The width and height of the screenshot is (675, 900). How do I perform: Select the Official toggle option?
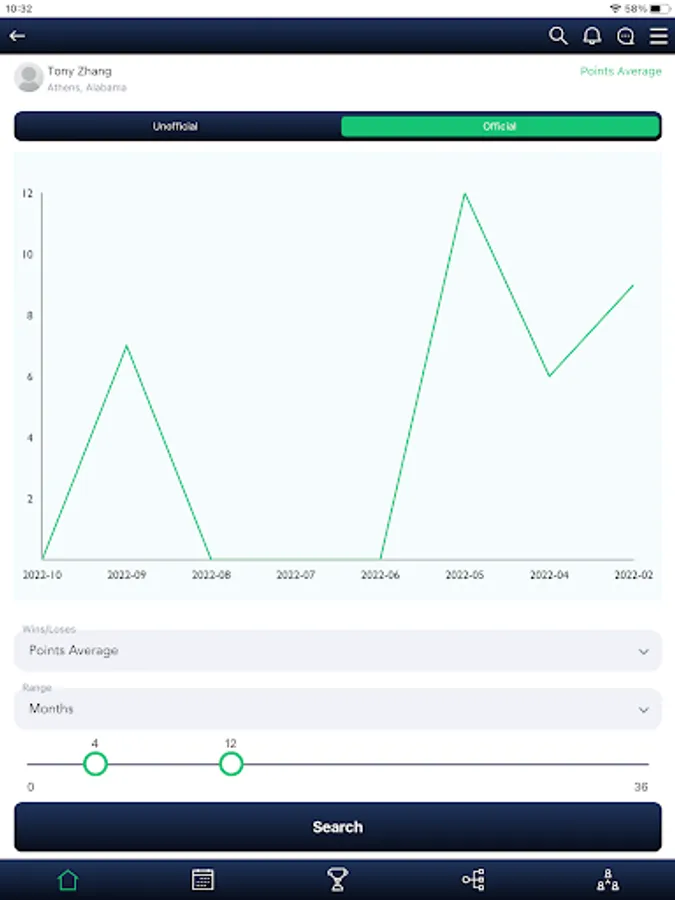[500, 127]
